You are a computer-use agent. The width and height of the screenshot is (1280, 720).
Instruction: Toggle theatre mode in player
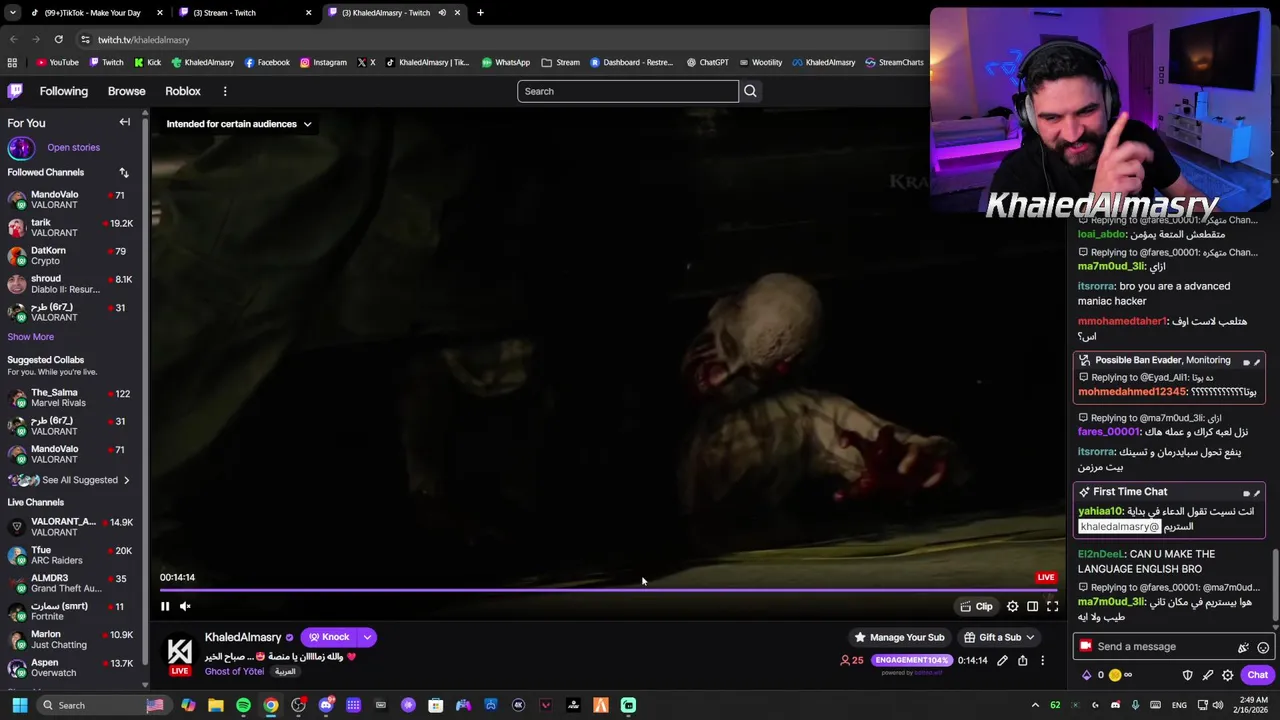click(x=1033, y=606)
